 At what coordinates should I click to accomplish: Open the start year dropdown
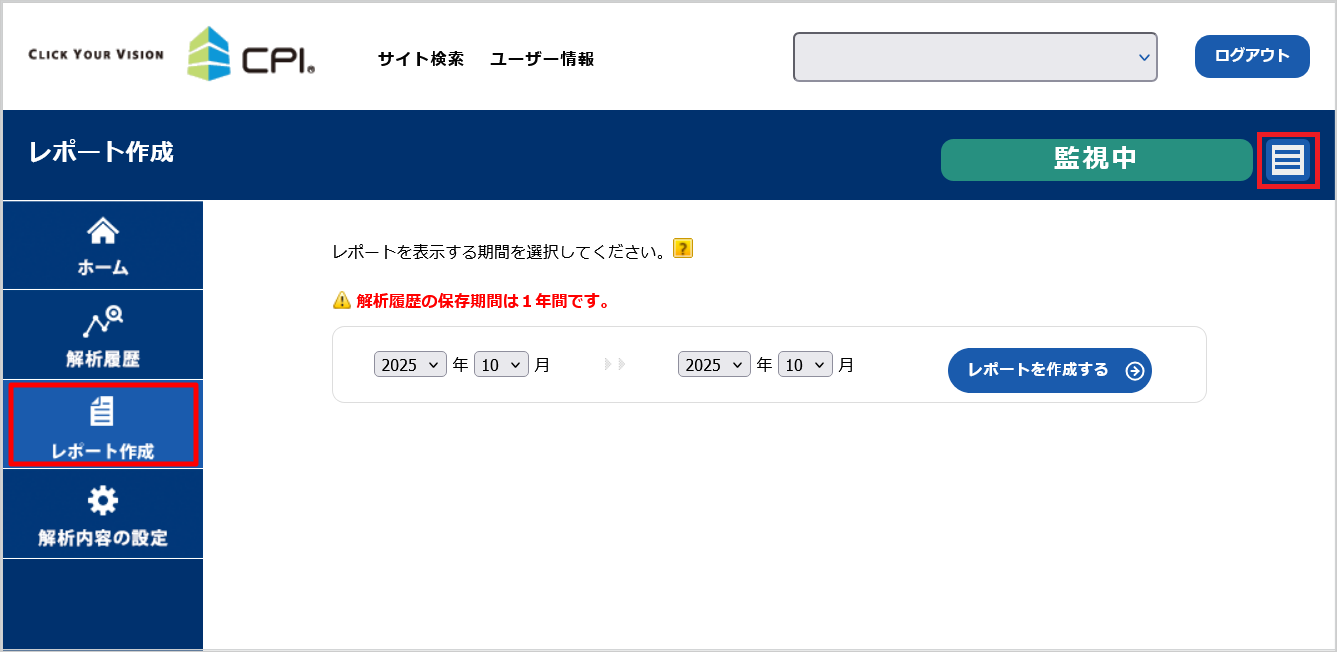click(x=410, y=365)
